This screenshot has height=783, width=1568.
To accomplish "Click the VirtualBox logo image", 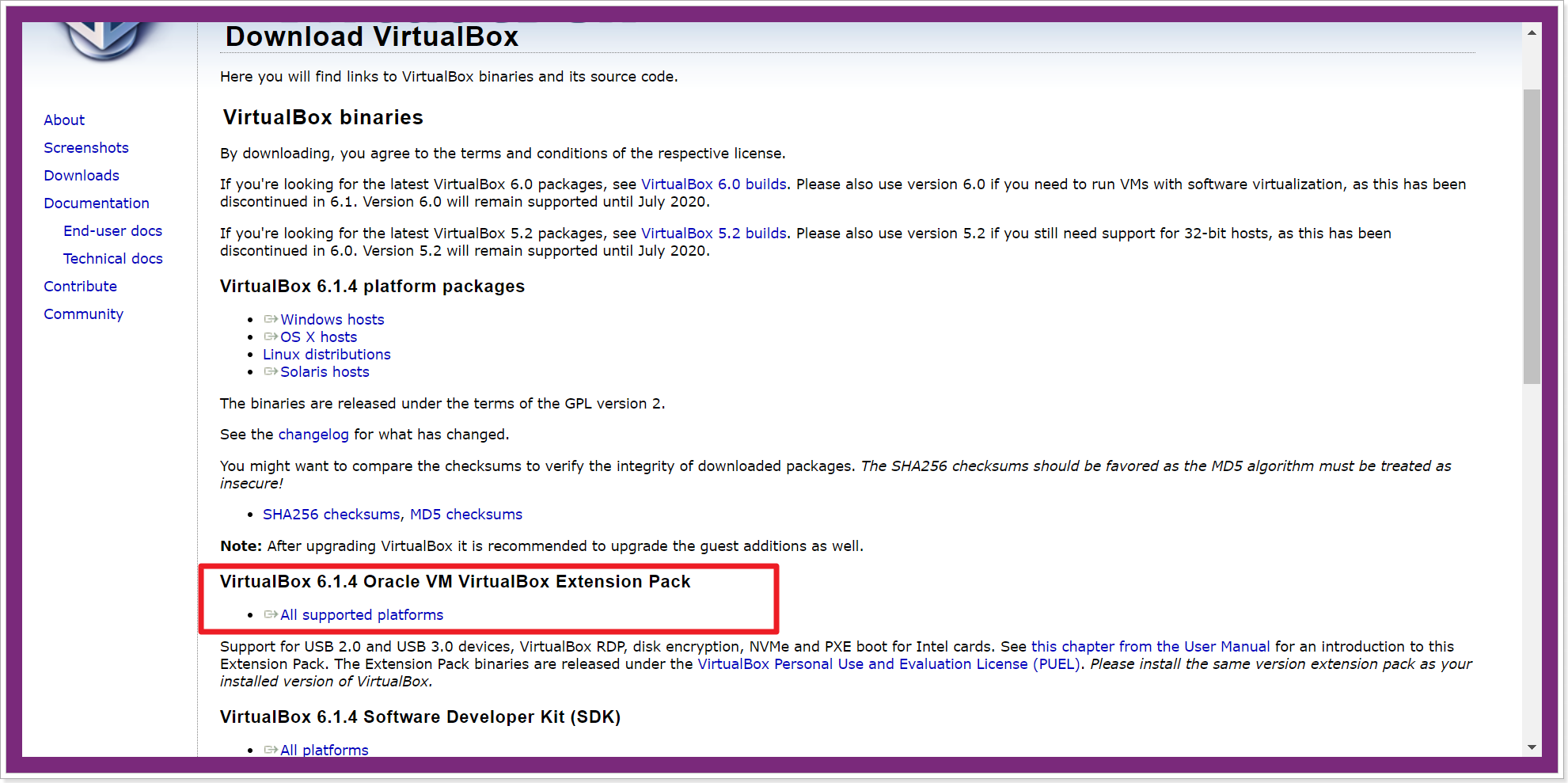I will [104, 41].
